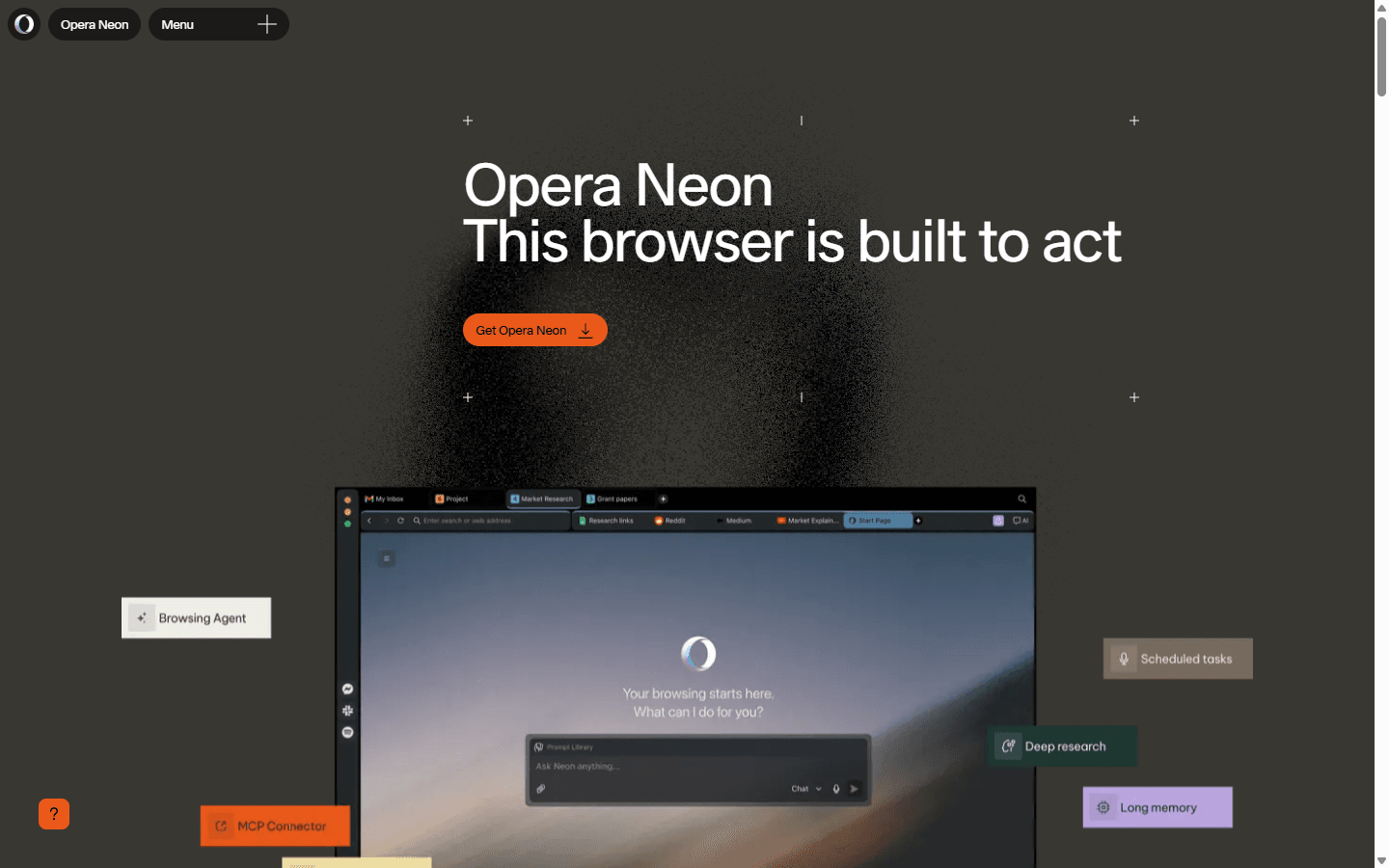Select the Long memory feature chip
This screenshot has height=868, width=1389.
(x=1157, y=807)
